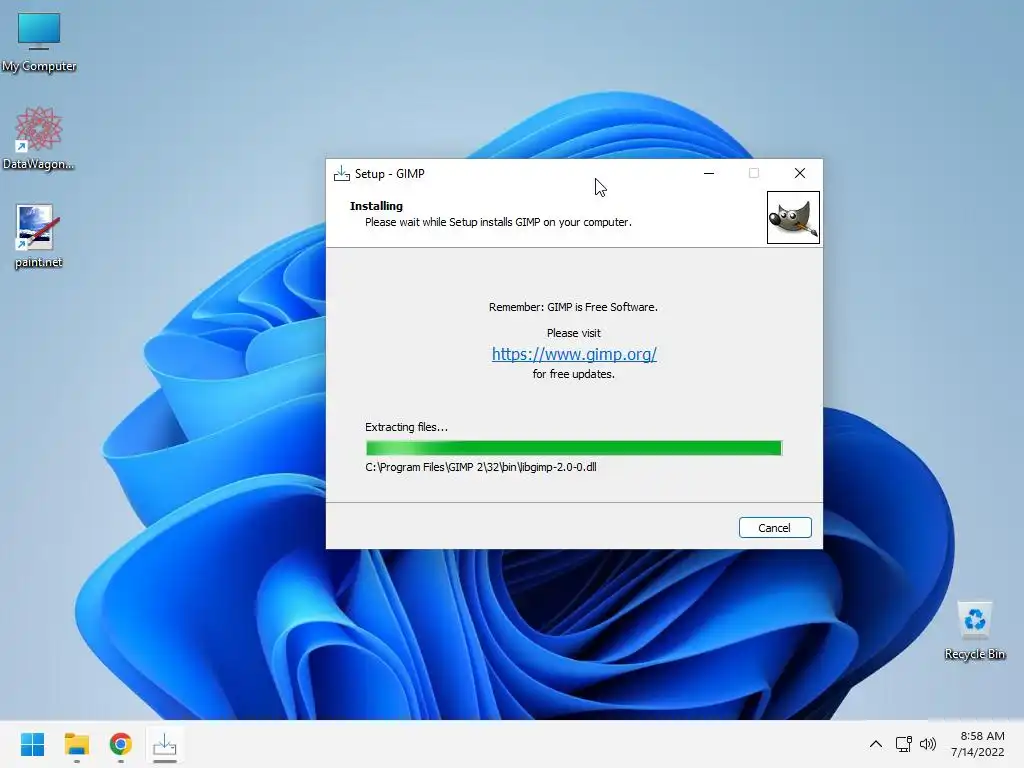The image size is (1024, 768).
Task: Select the DataWagon desktop shortcut
Action: coord(39,138)
